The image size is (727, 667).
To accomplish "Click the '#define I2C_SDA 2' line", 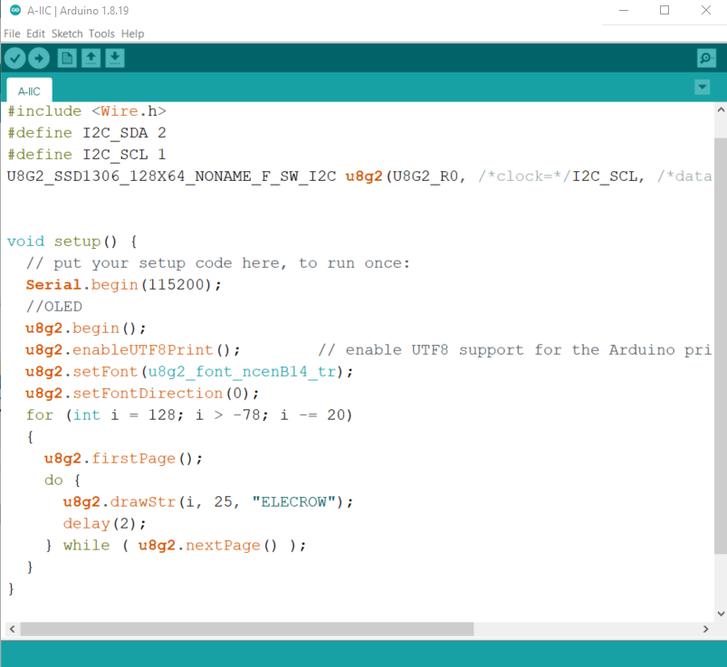I will (x=87, y=133).
